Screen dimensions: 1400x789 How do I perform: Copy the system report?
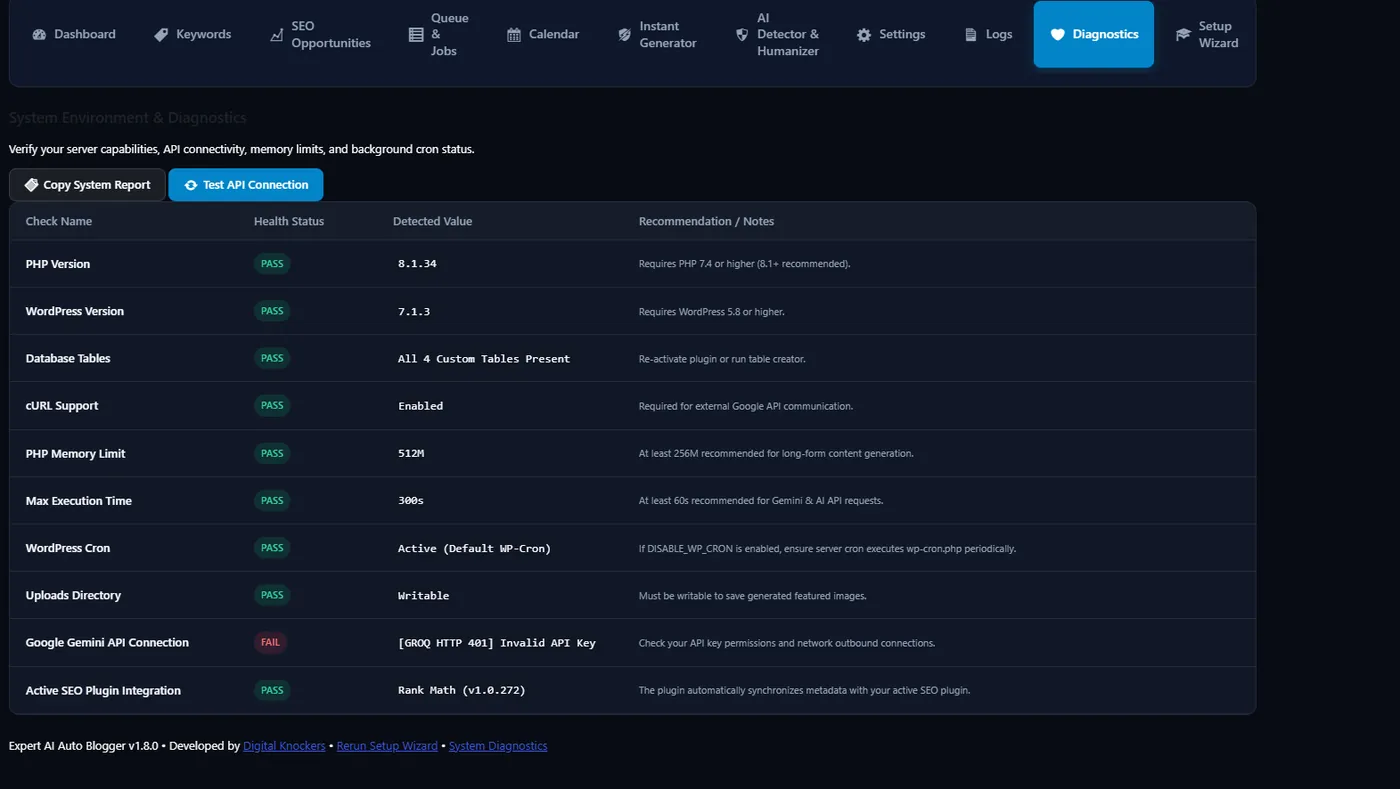coord(87,185)
